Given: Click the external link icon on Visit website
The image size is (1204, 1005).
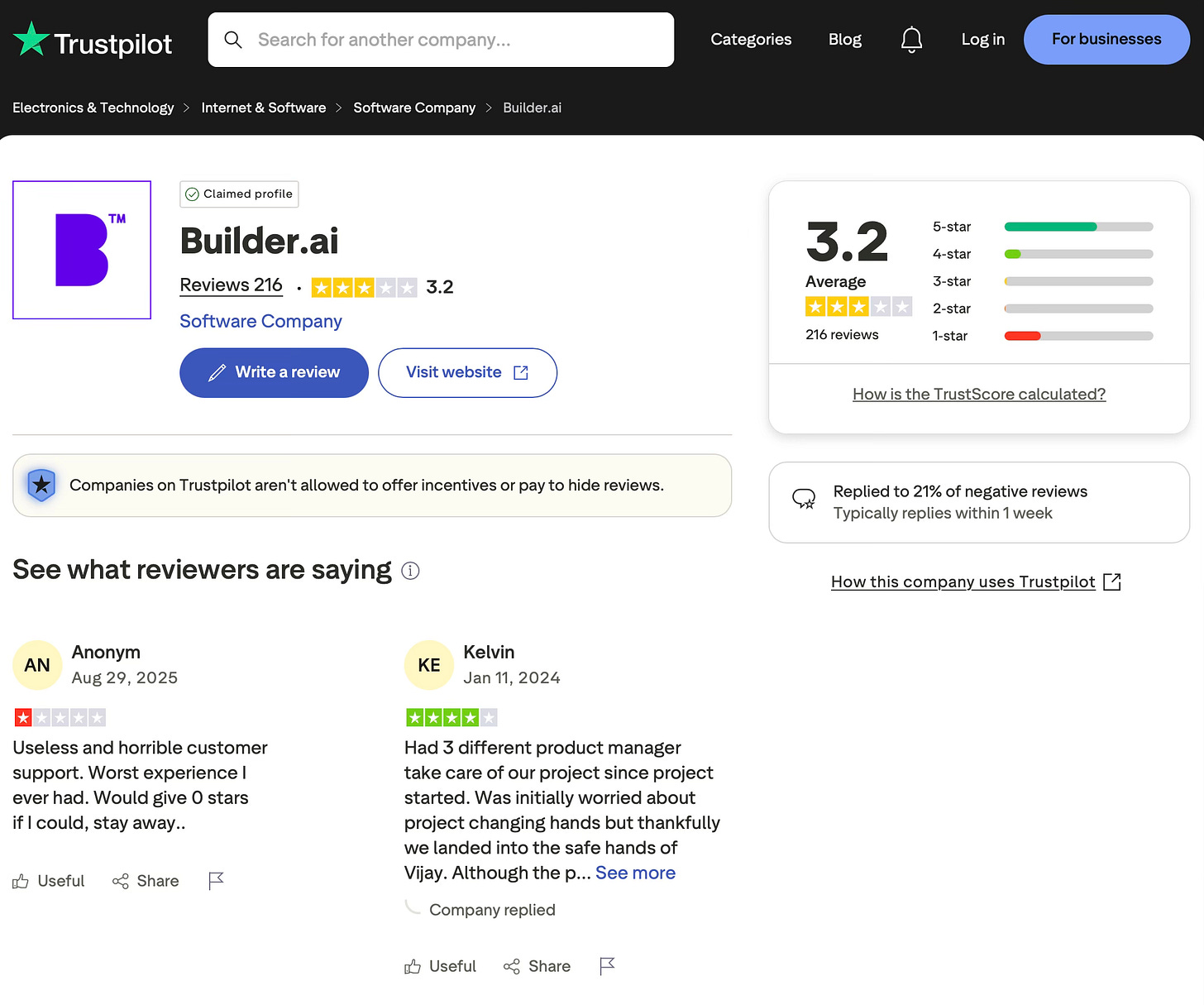Looking at the screenshot, I should (x=521, y=373).
